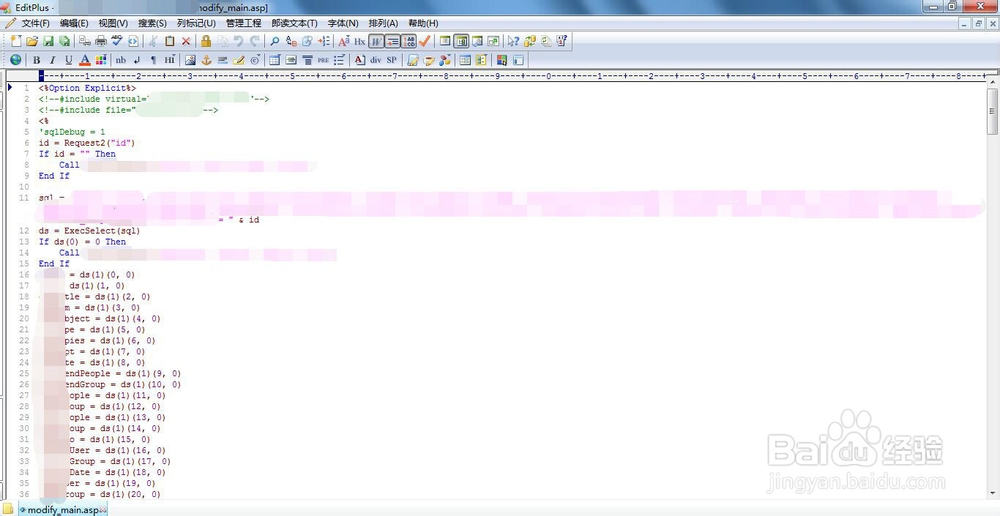The image size is (1000, 516).
Task: Toggle Italic I formatting
Action: 52,60
